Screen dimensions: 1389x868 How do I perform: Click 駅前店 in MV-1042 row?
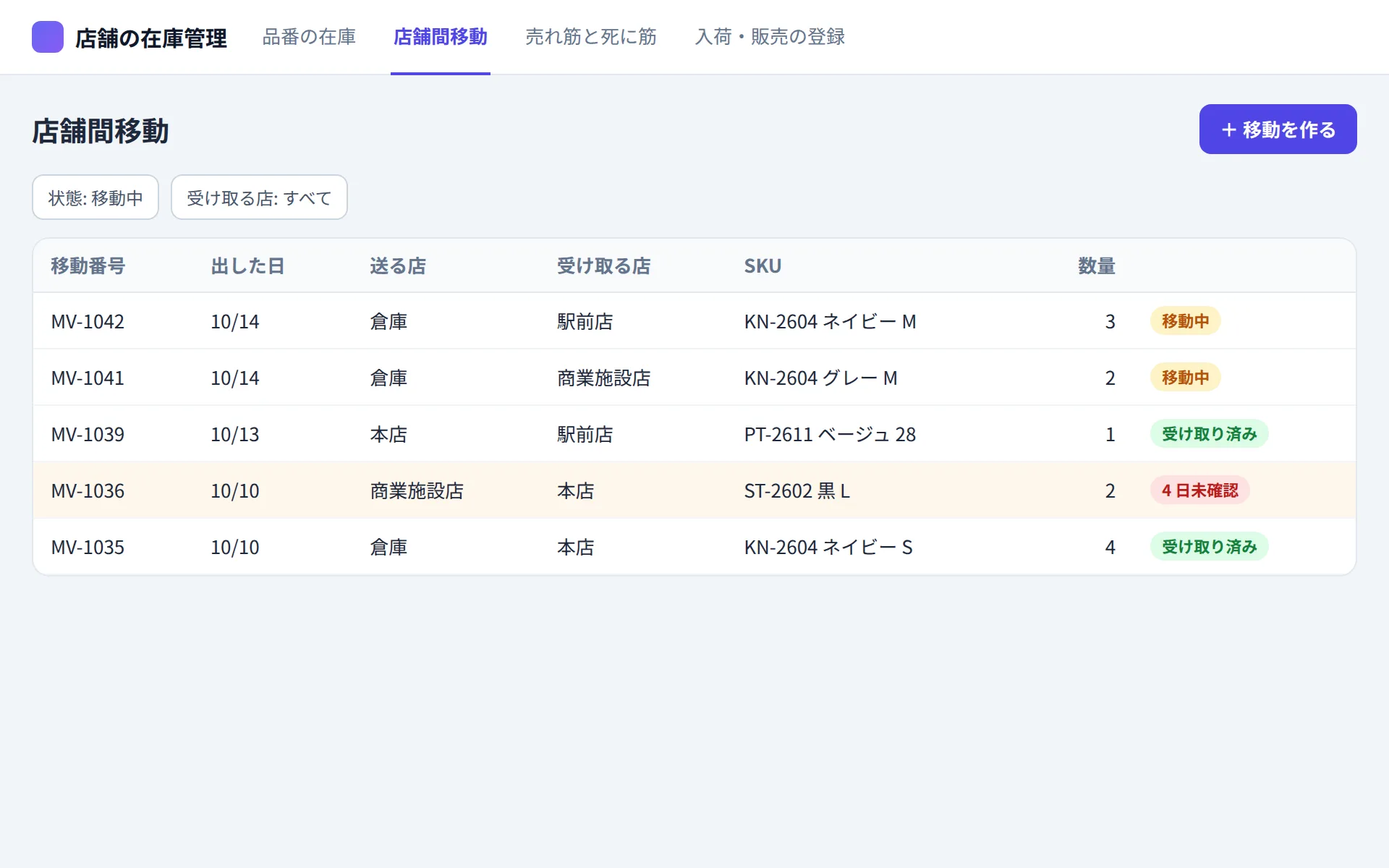[585, 321]
